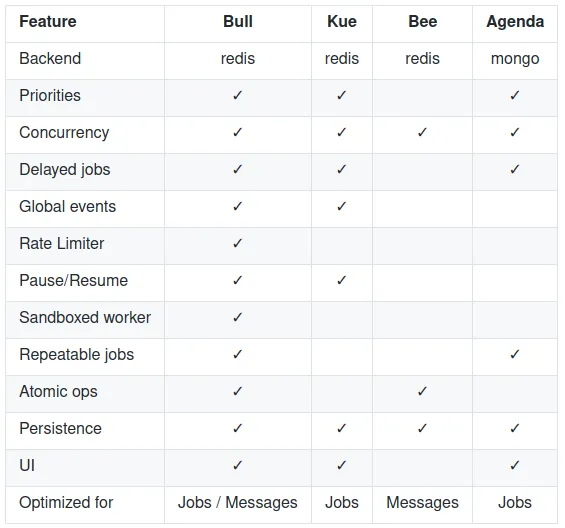Screen dimensions: 565x528
Task: Click the Bee checkmark in Concurrency row
Action: 422,132
